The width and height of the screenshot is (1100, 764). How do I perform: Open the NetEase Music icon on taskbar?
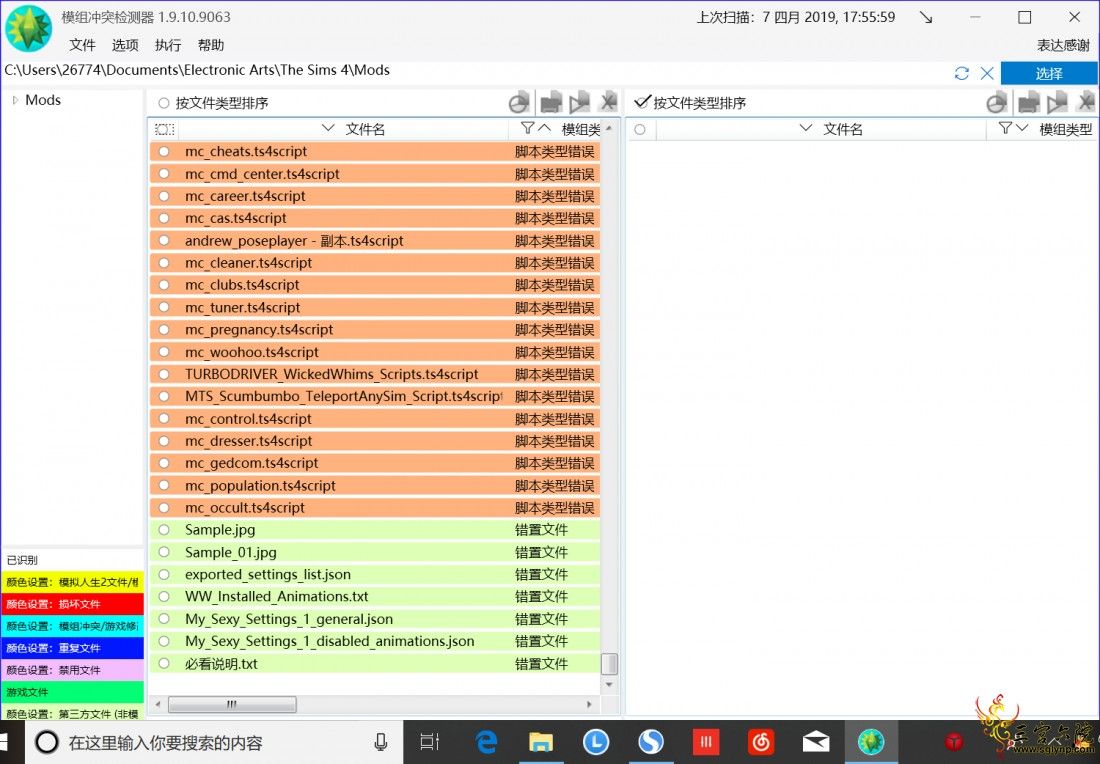pos(760,742)
